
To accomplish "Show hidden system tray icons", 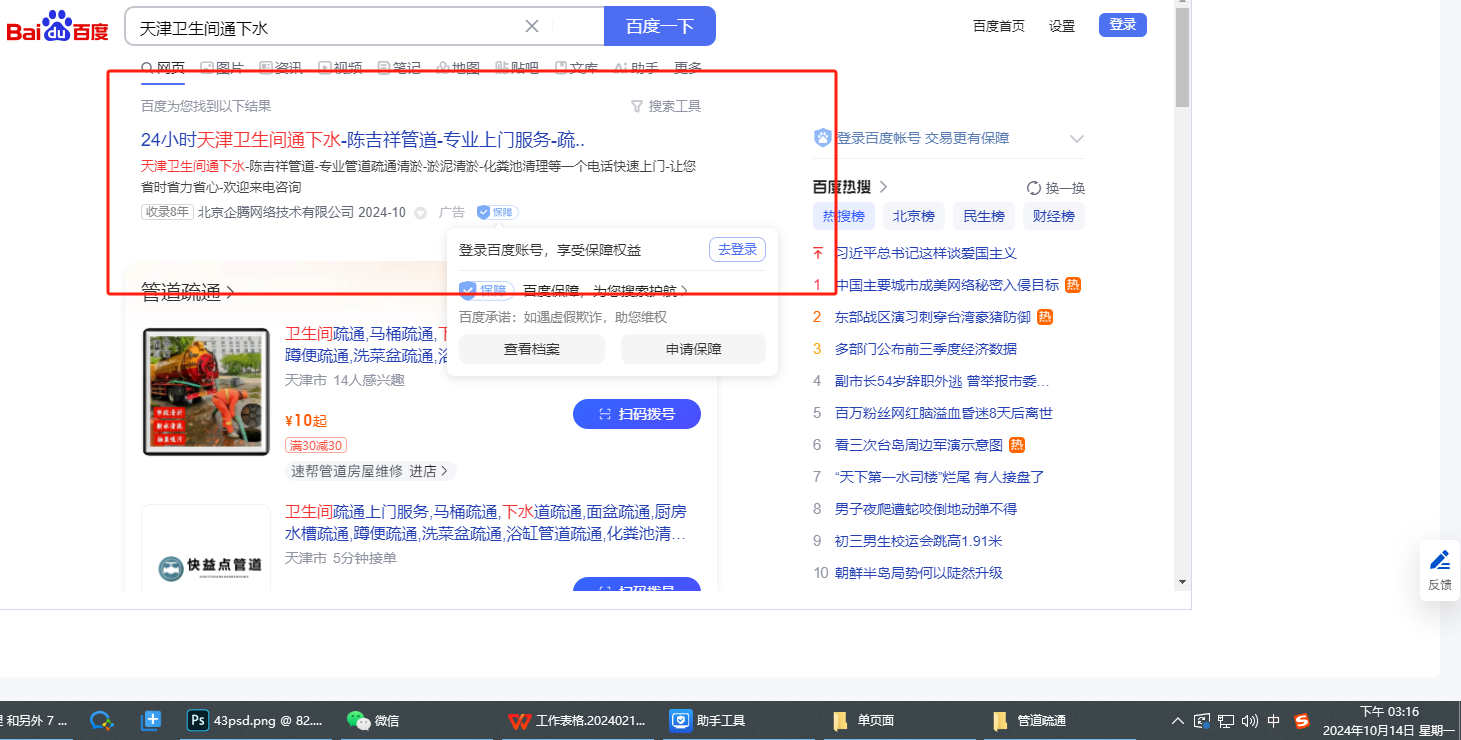I will (1178, 720).
